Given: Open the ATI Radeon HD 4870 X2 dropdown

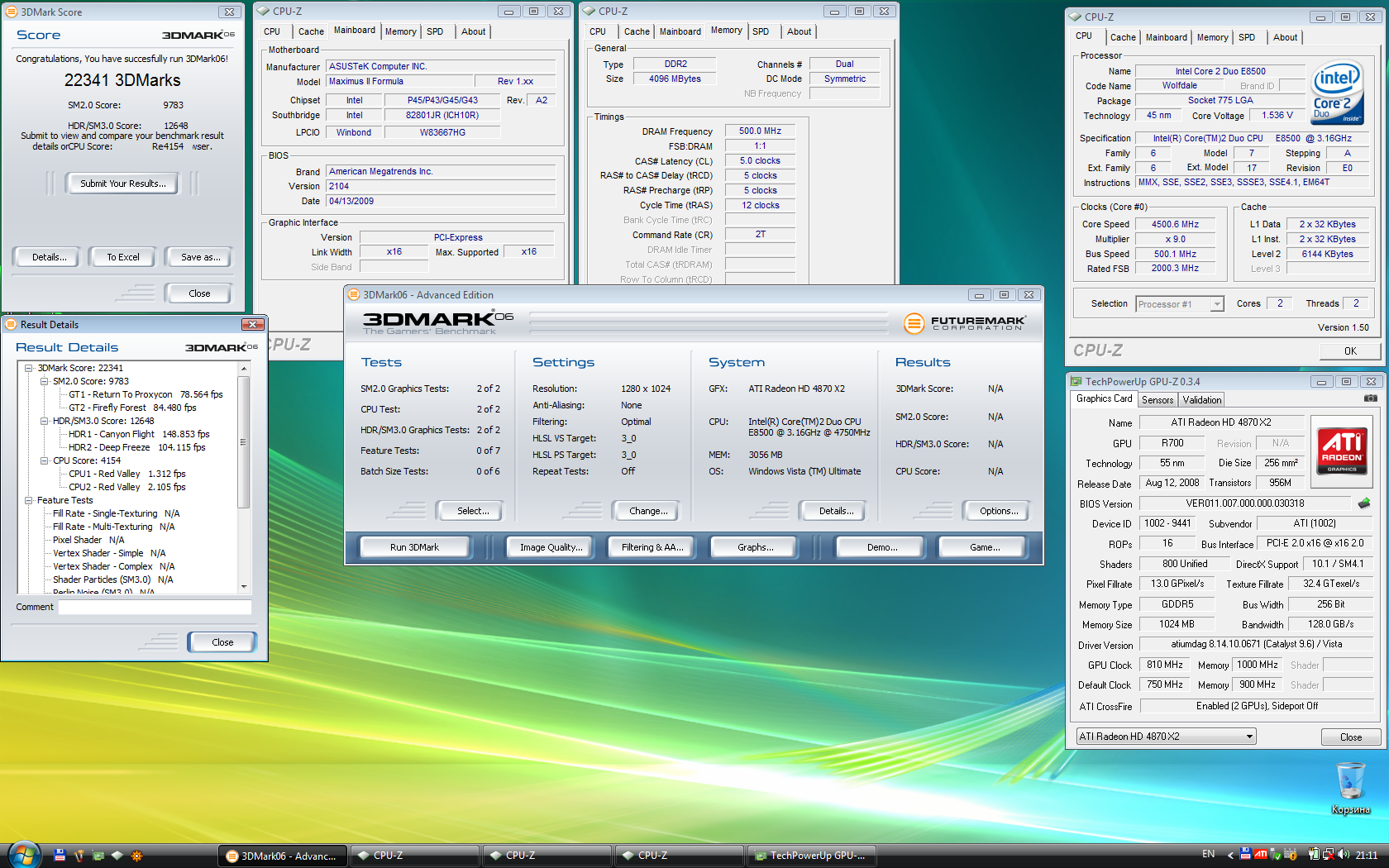Looking at the screenshot, I should click(x=1166, y=736).
